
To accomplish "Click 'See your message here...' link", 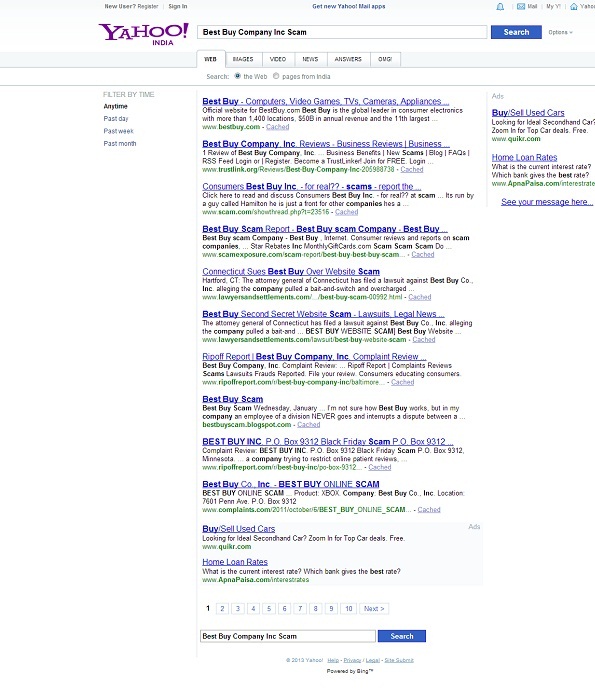I will [547, 202].
